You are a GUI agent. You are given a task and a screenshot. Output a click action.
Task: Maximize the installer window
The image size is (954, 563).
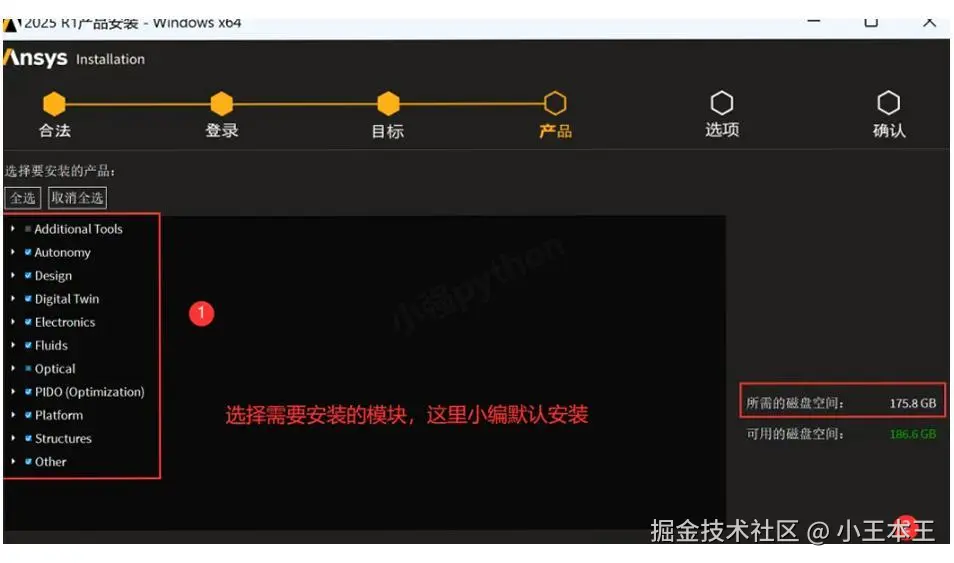coord(871,22)
